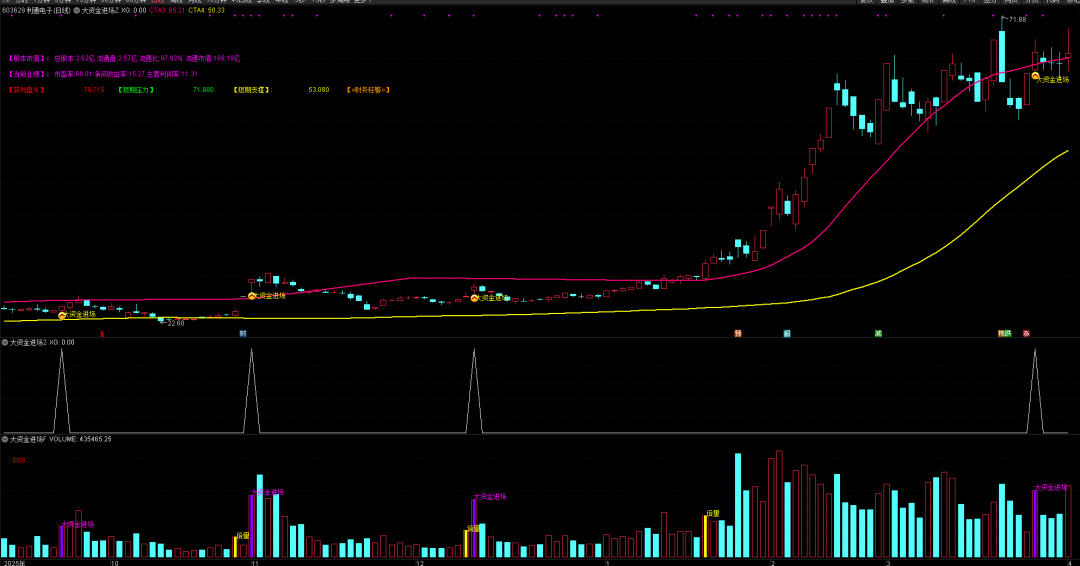
Task: Click the blue 财 event marker near November
Action: tap(242, 333)
